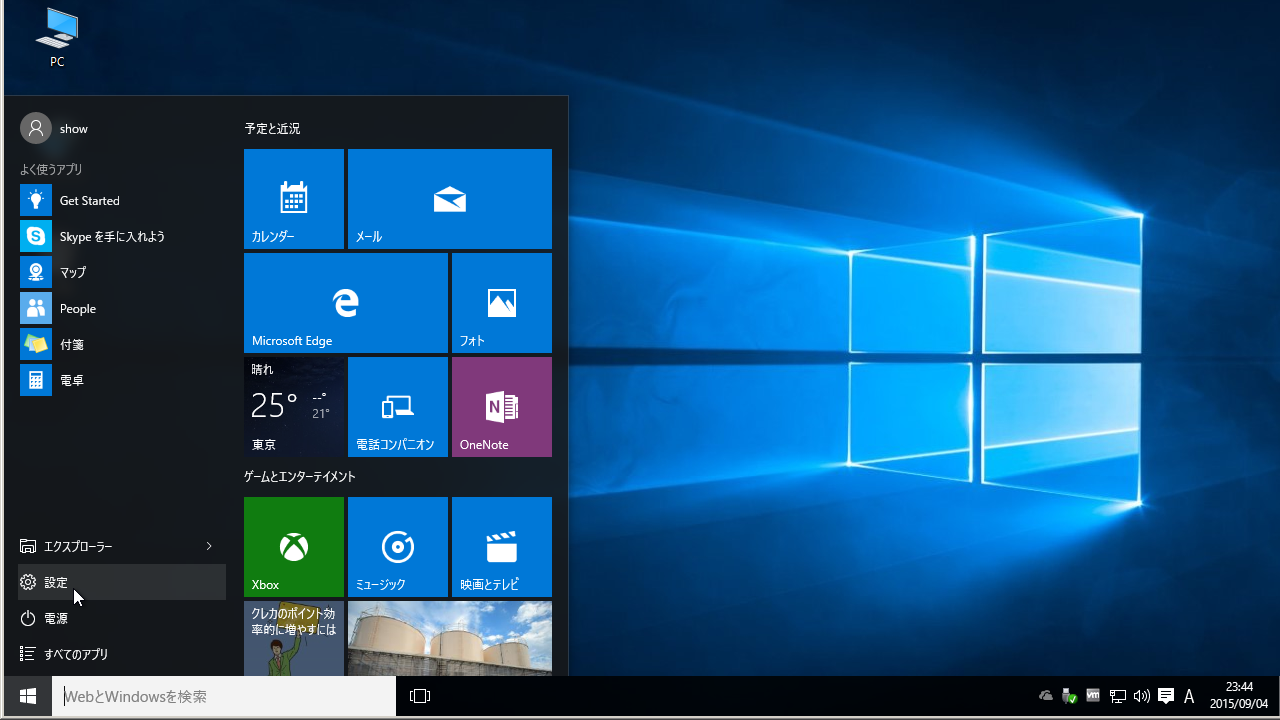Open the storage tanks news photo tile
1280x720 pixels.
(x=450, y=638)
